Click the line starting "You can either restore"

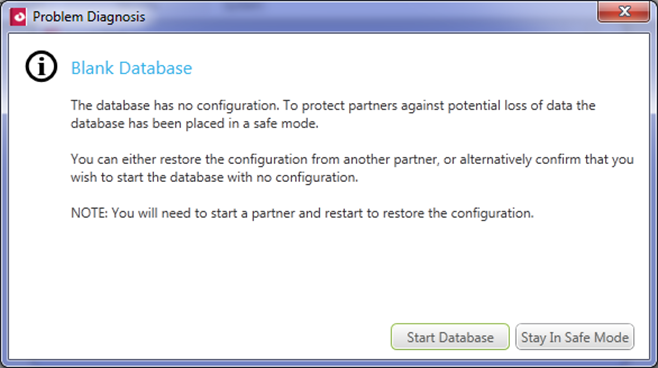352,159
